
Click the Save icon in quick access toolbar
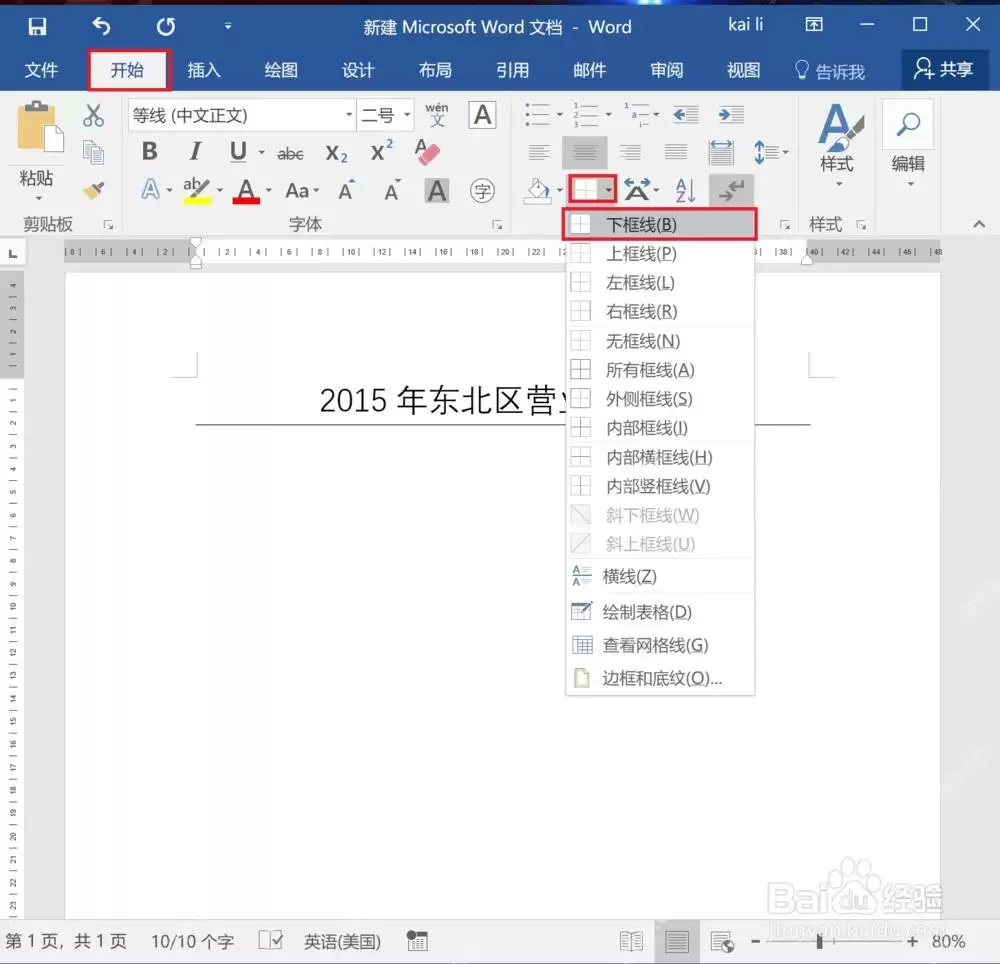click(x=37, y=26)
